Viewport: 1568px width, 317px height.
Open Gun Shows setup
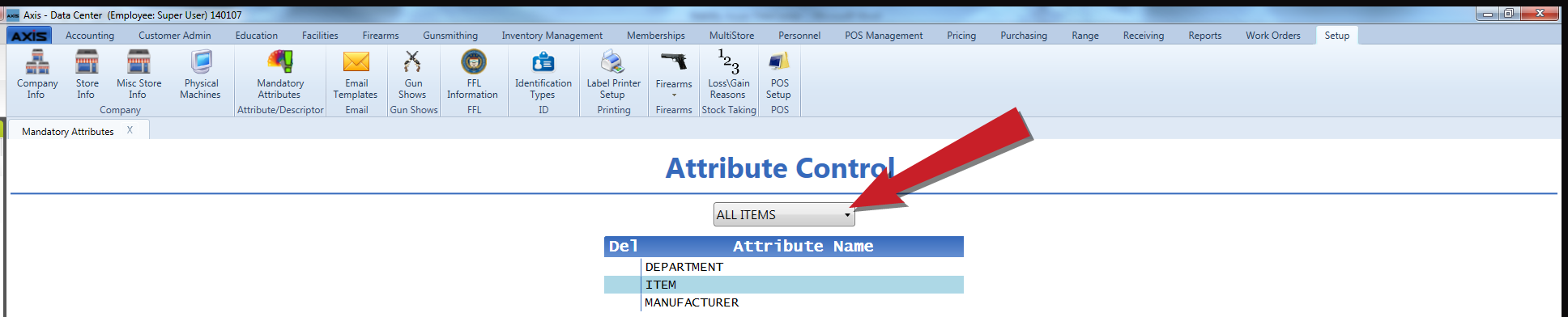(413, 74)
